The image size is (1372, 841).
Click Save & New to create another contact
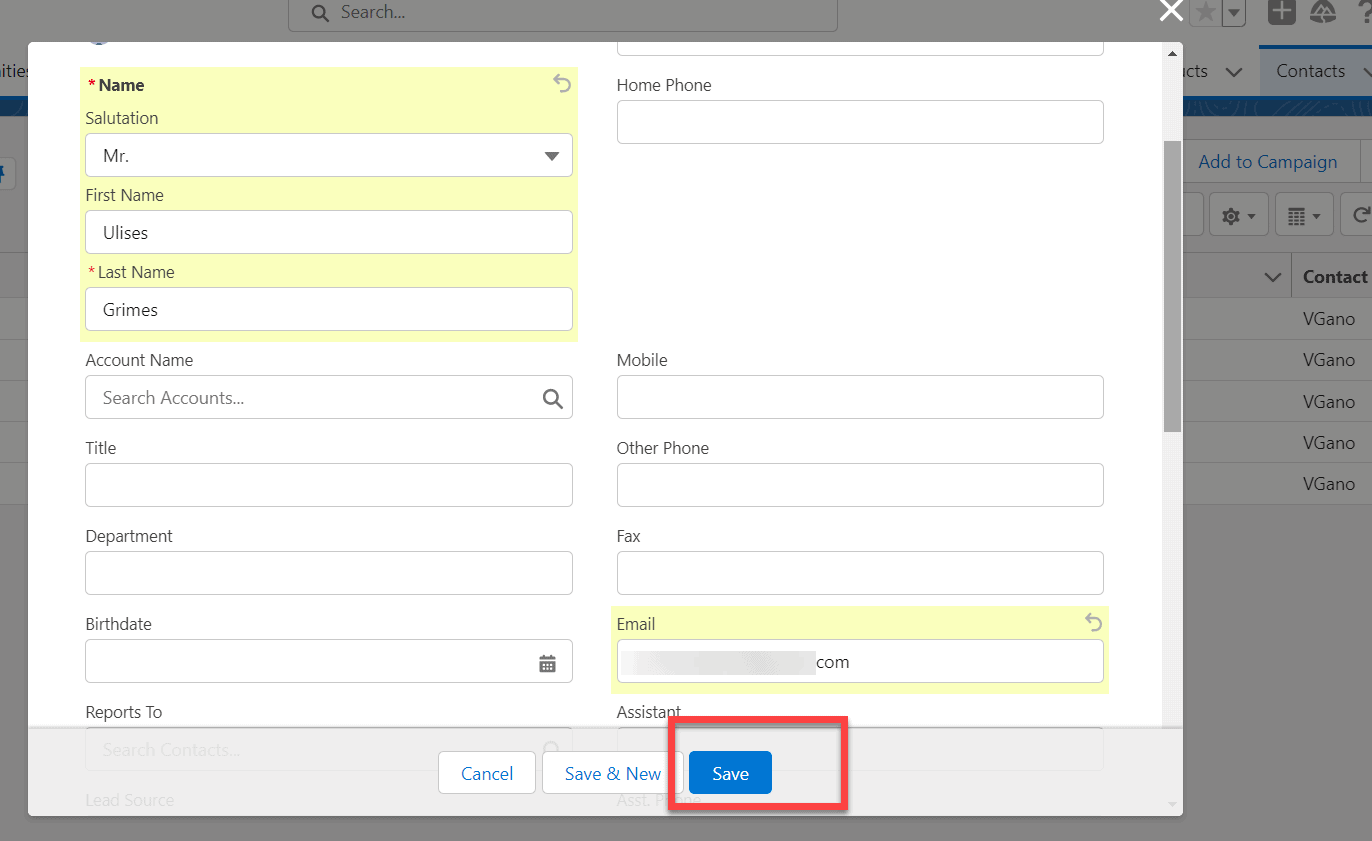[x=612, y=773]
